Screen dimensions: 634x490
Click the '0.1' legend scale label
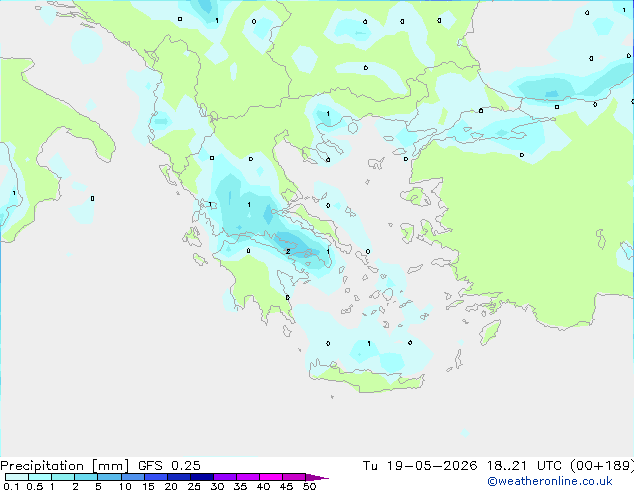[11, 486]
